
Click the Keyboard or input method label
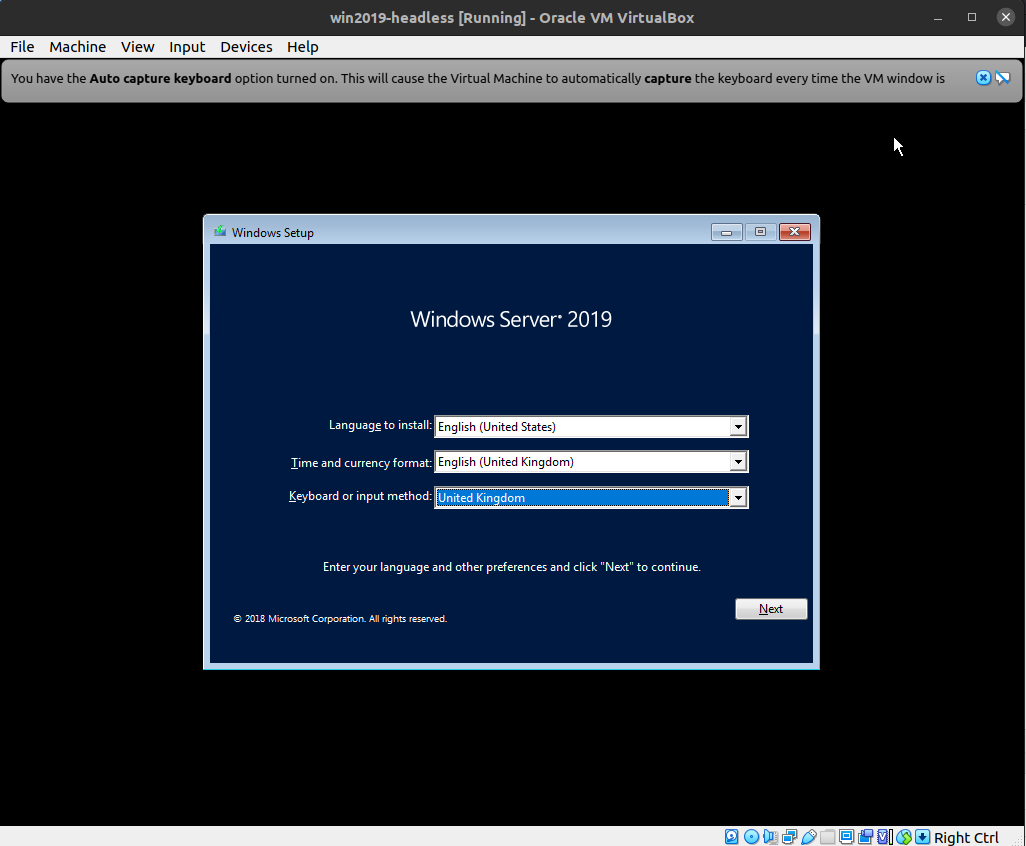point(360,496)
